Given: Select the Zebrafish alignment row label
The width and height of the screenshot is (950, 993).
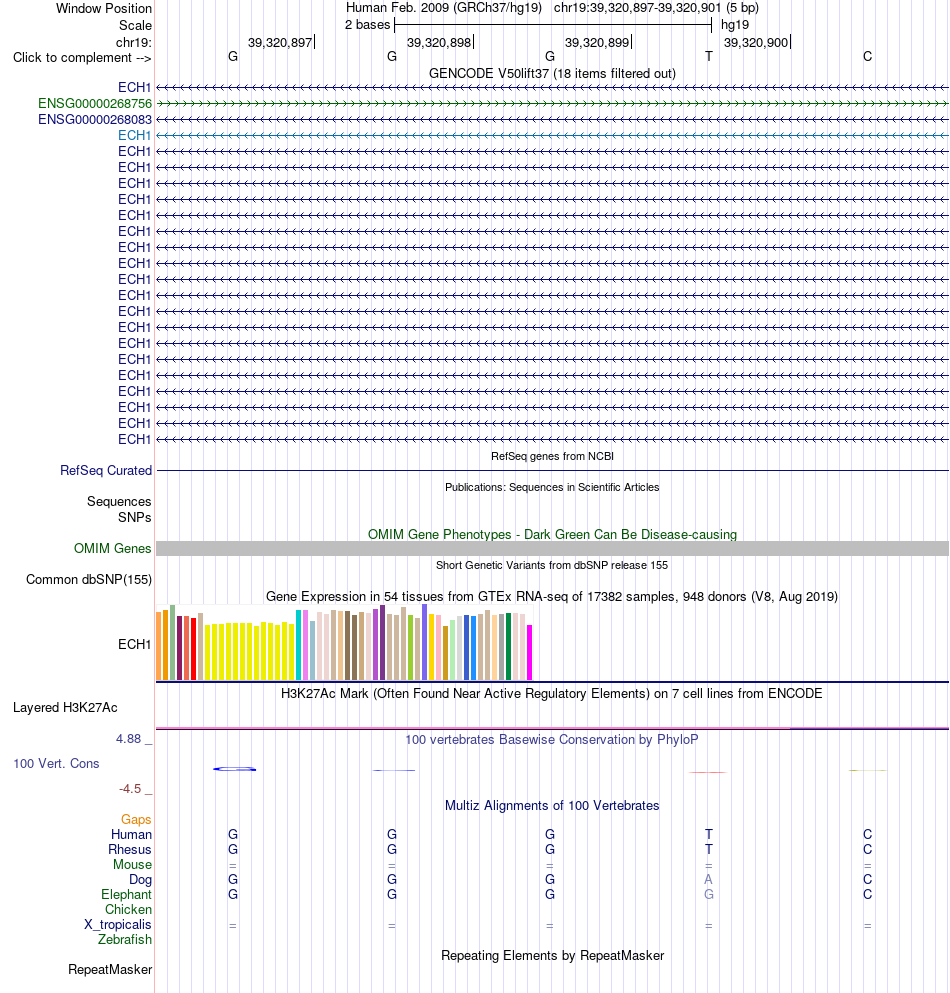Looking at the screenshot, I should pos(125,939).
